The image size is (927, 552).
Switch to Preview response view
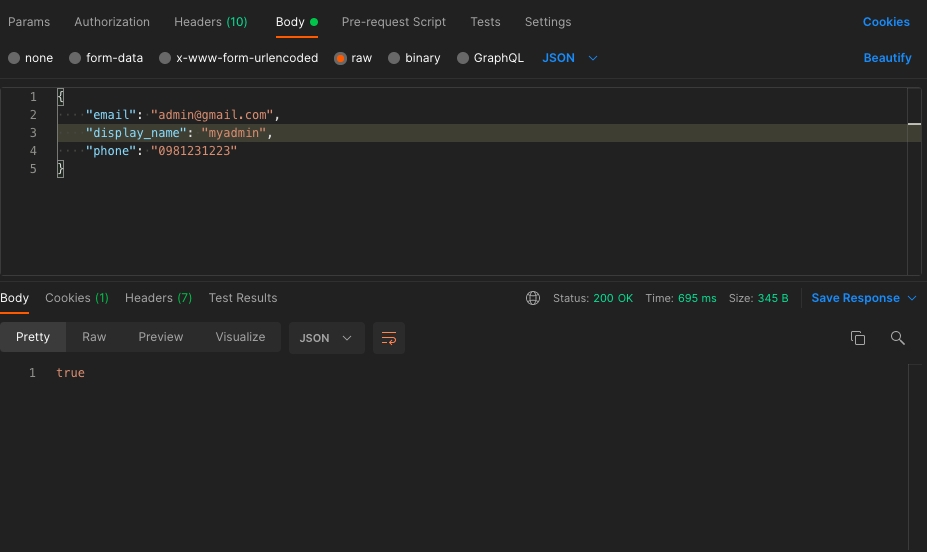pyautogui.click(x=161, y=337)
